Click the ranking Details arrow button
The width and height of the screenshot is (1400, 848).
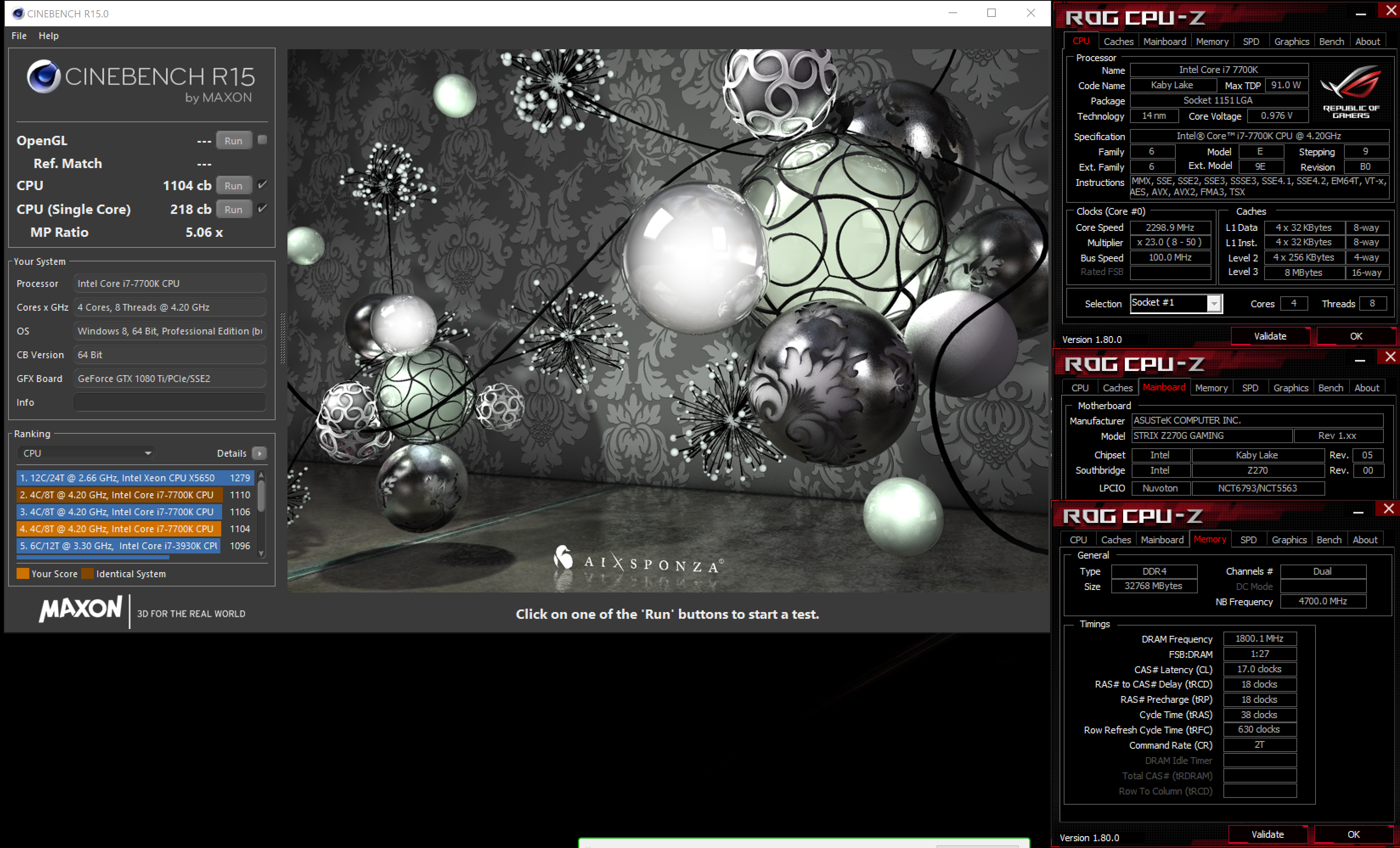(x=259, y=453)
